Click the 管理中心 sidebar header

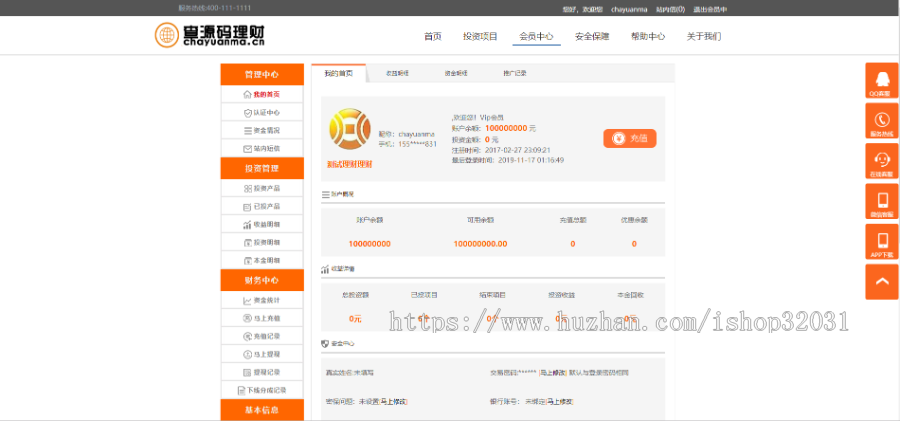pos(262,74)
